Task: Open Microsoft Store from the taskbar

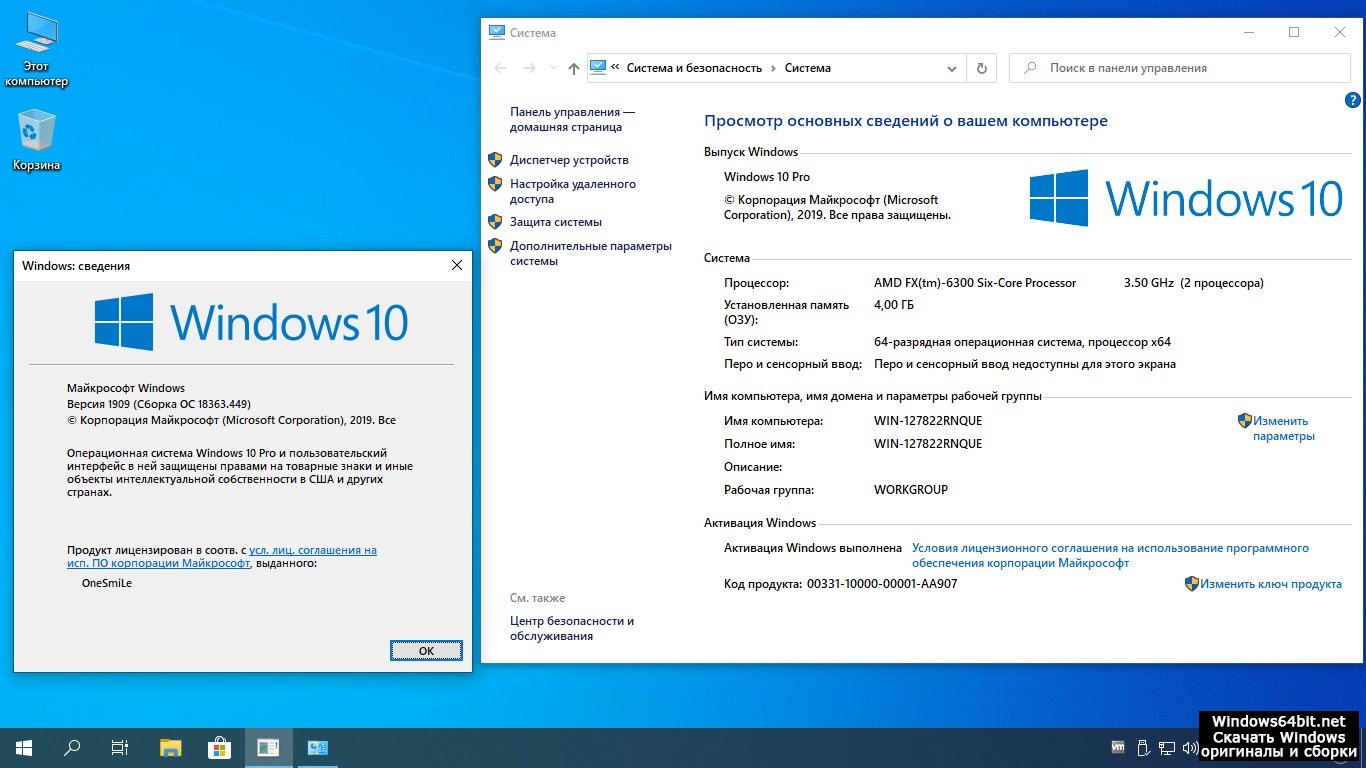Action: click(219, 747)
